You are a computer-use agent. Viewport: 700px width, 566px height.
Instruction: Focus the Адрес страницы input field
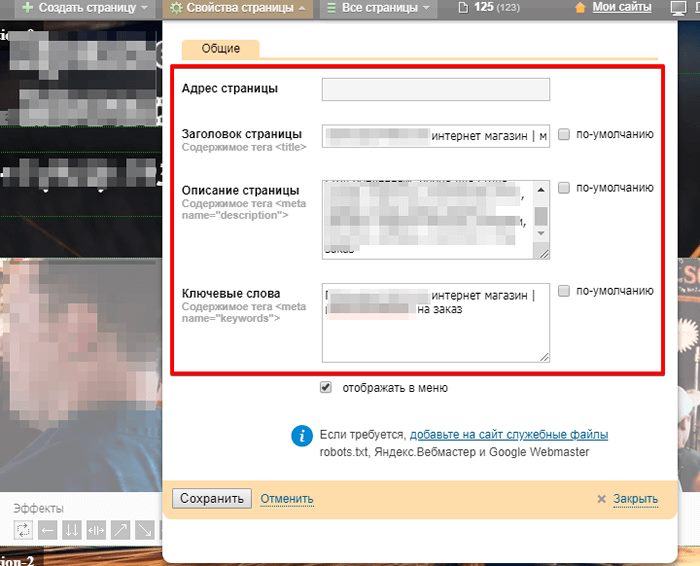click(x=436, y=90)
